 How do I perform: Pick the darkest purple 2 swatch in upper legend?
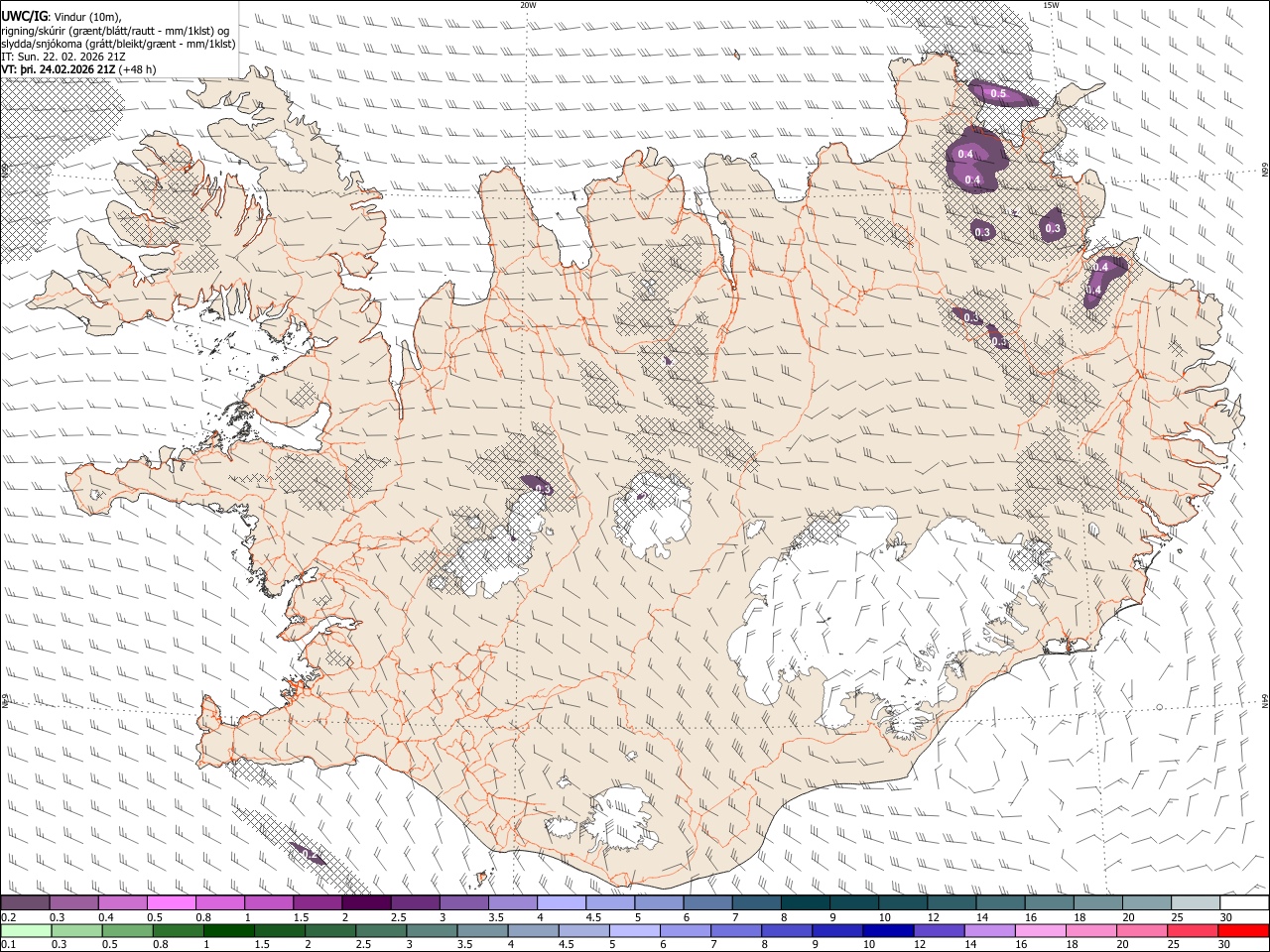(x=366, y=903)
